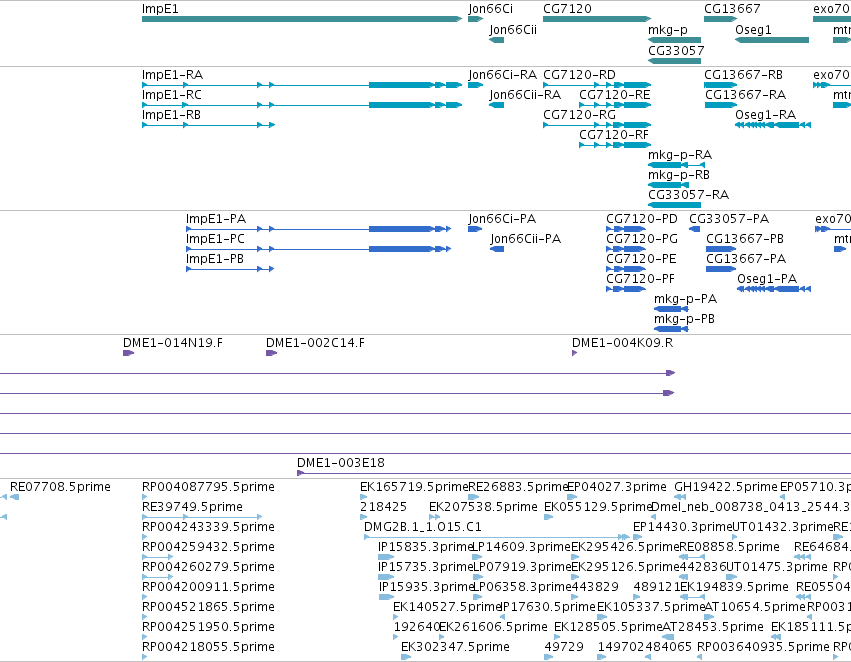
Task: Select the ImpE1 gene label
Action: tap(160, 9)
